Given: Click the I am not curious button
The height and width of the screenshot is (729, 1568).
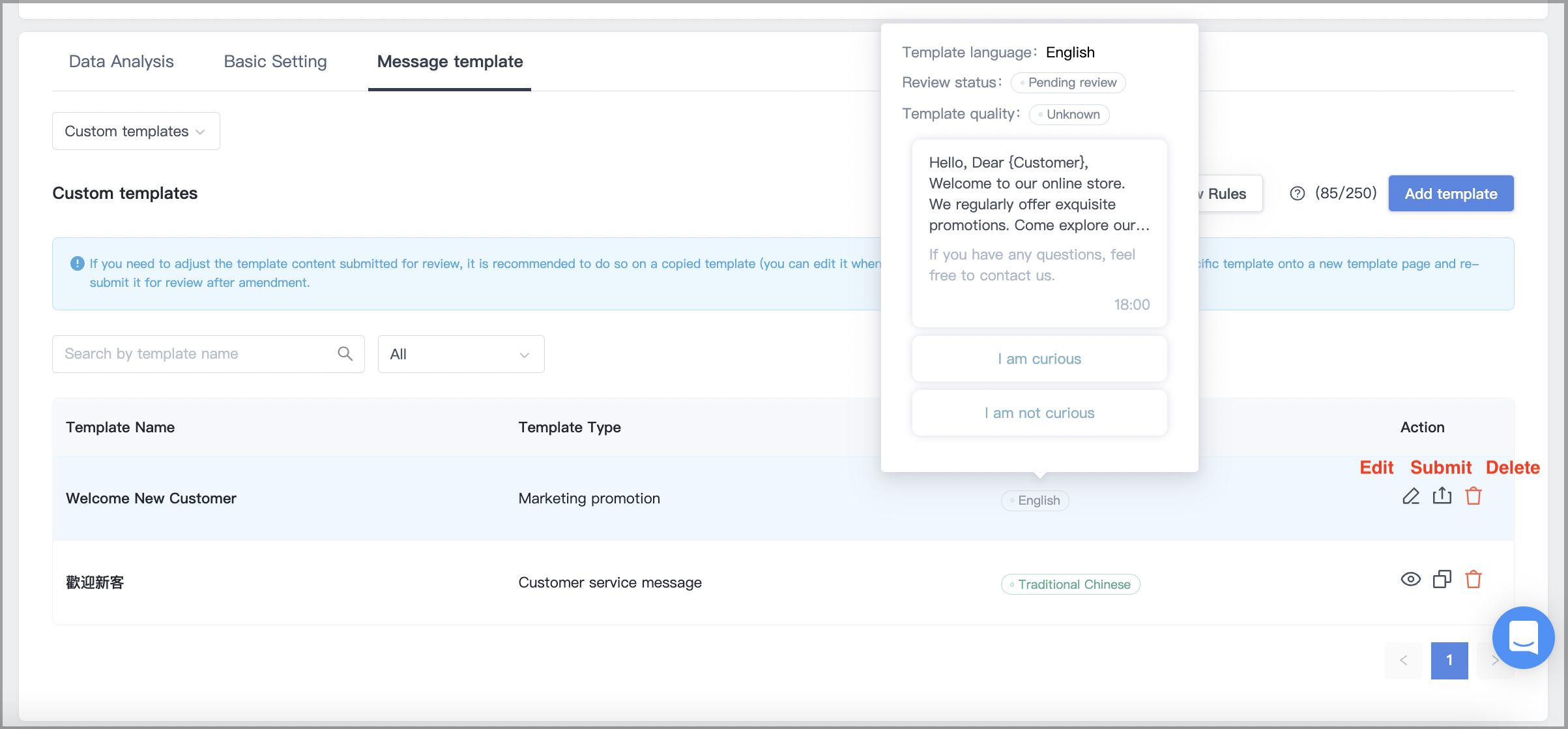Looking at the screenshot, I should coord(1039,413).
